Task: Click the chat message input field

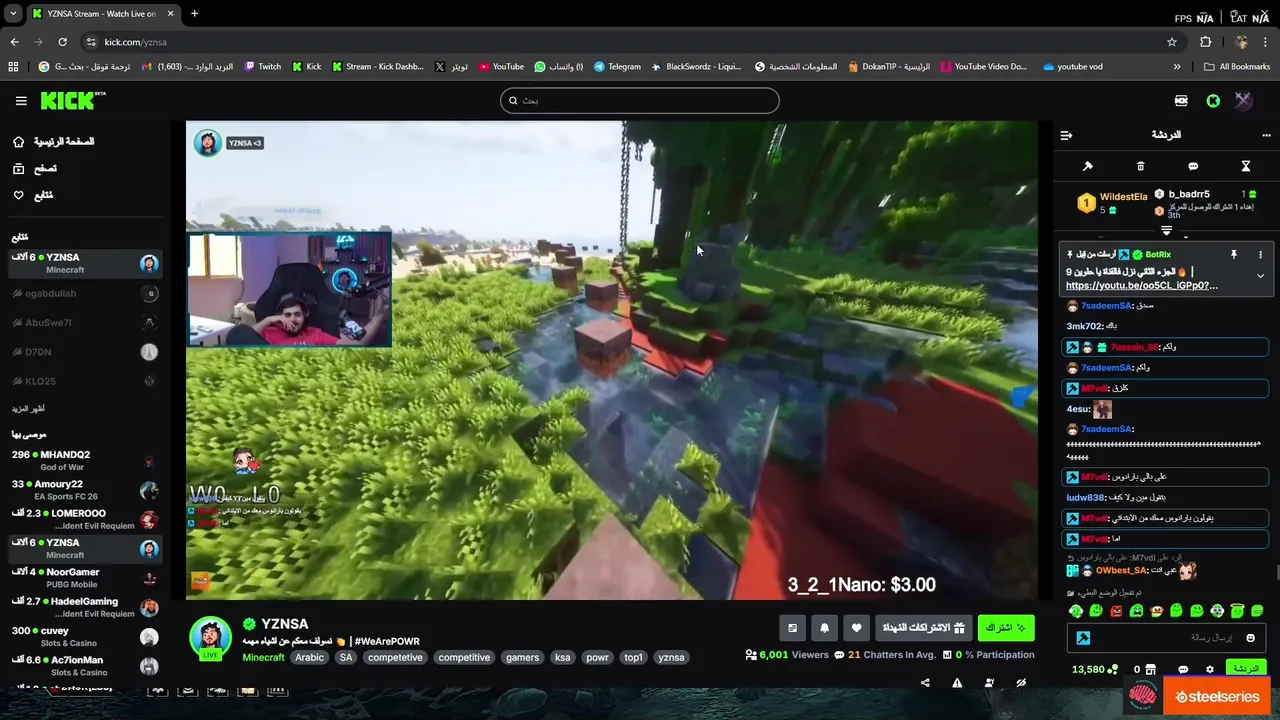Action: pyautogui.click(x=1166, y=638)
